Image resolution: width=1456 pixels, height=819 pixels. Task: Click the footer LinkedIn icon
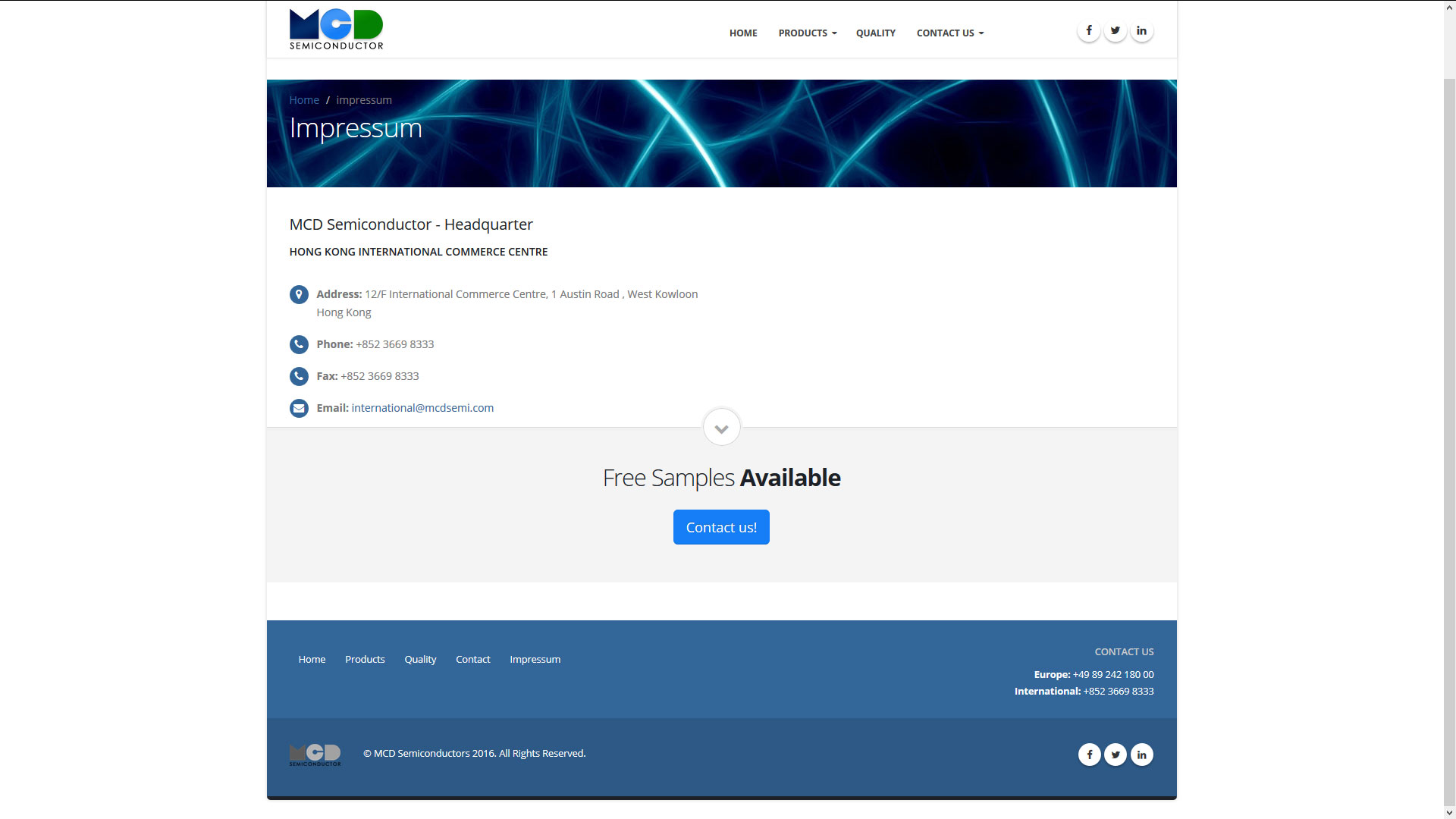(1141, 755)
